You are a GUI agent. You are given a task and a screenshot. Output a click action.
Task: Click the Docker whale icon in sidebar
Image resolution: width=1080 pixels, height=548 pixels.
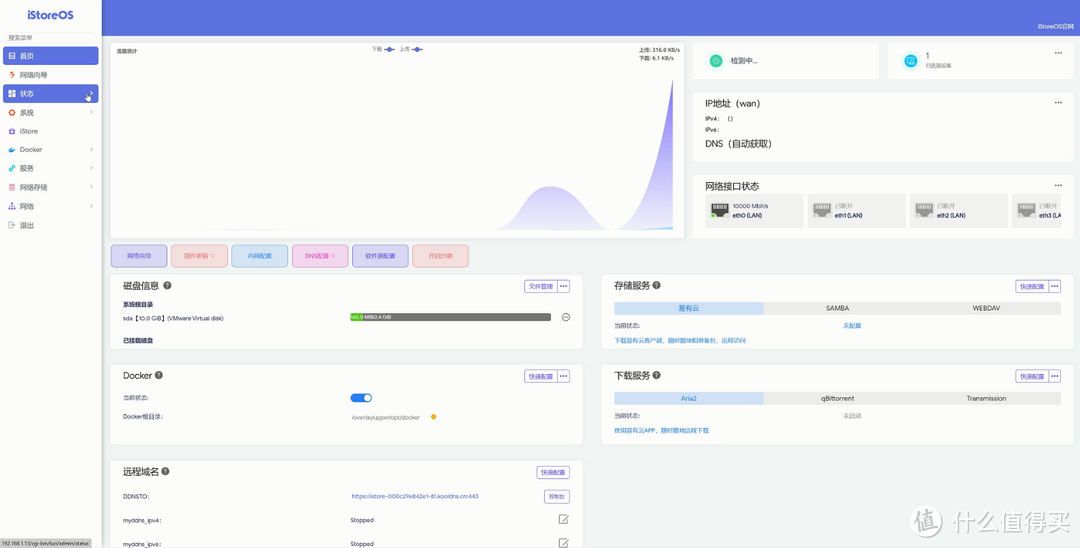click(x=12, y=149)
